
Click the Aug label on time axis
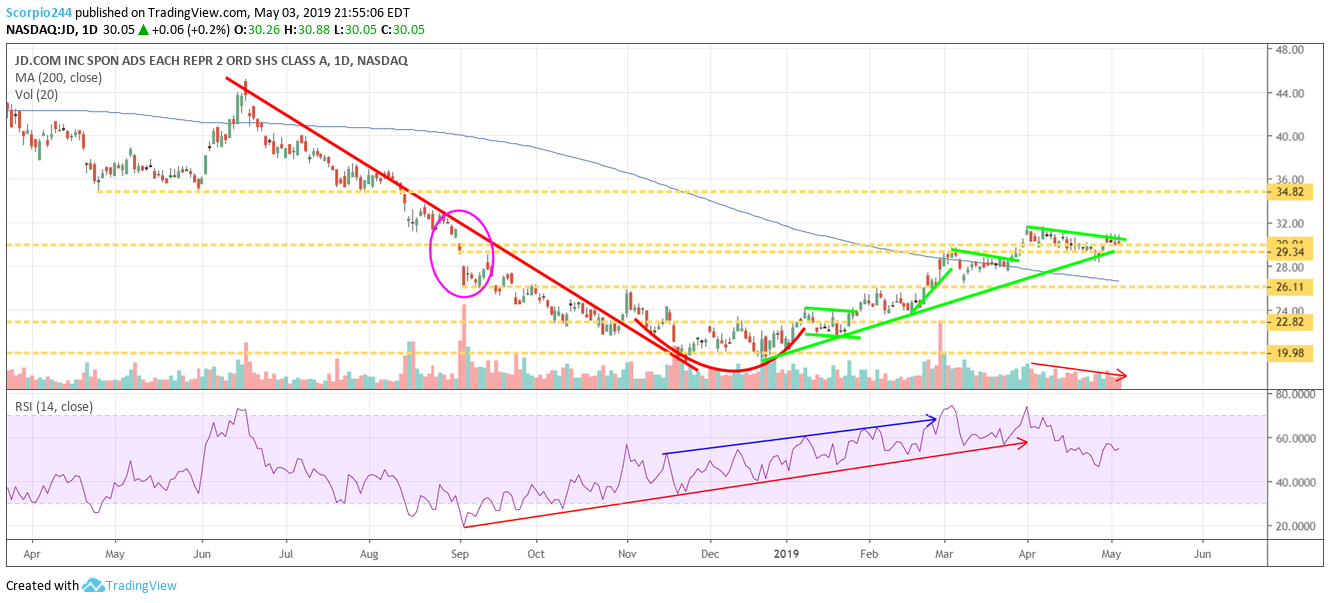pos(370,553)
